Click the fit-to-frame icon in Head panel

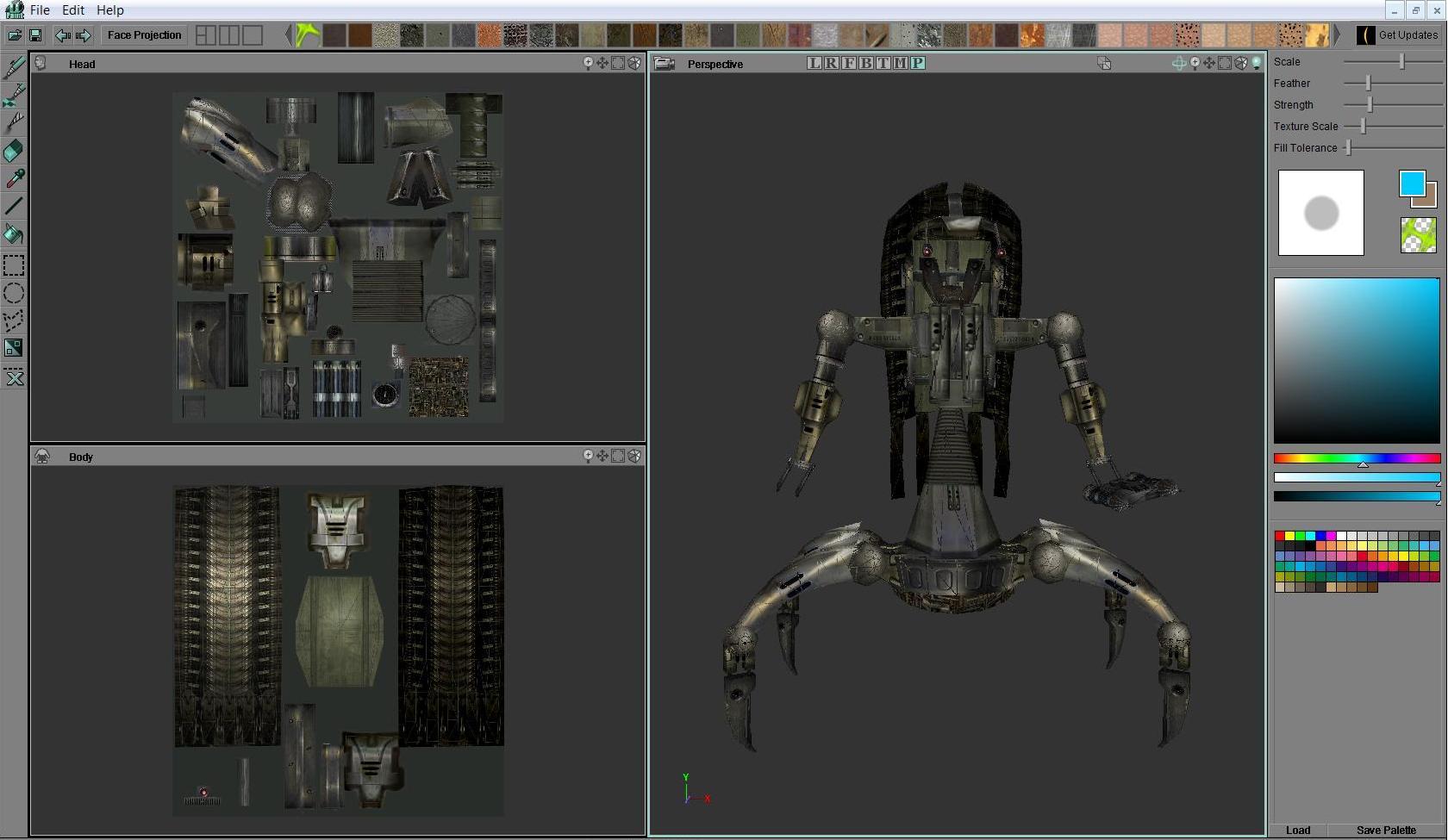618,63
